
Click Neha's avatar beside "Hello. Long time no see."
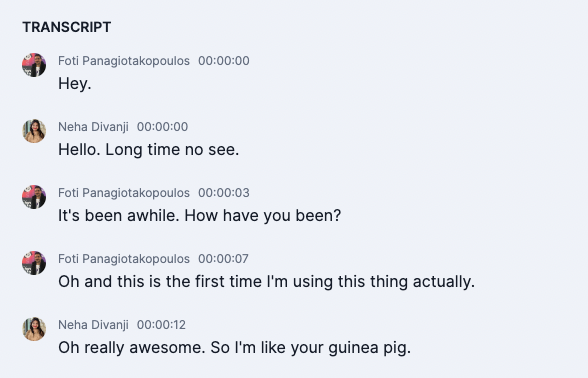[x=34, y=131]
